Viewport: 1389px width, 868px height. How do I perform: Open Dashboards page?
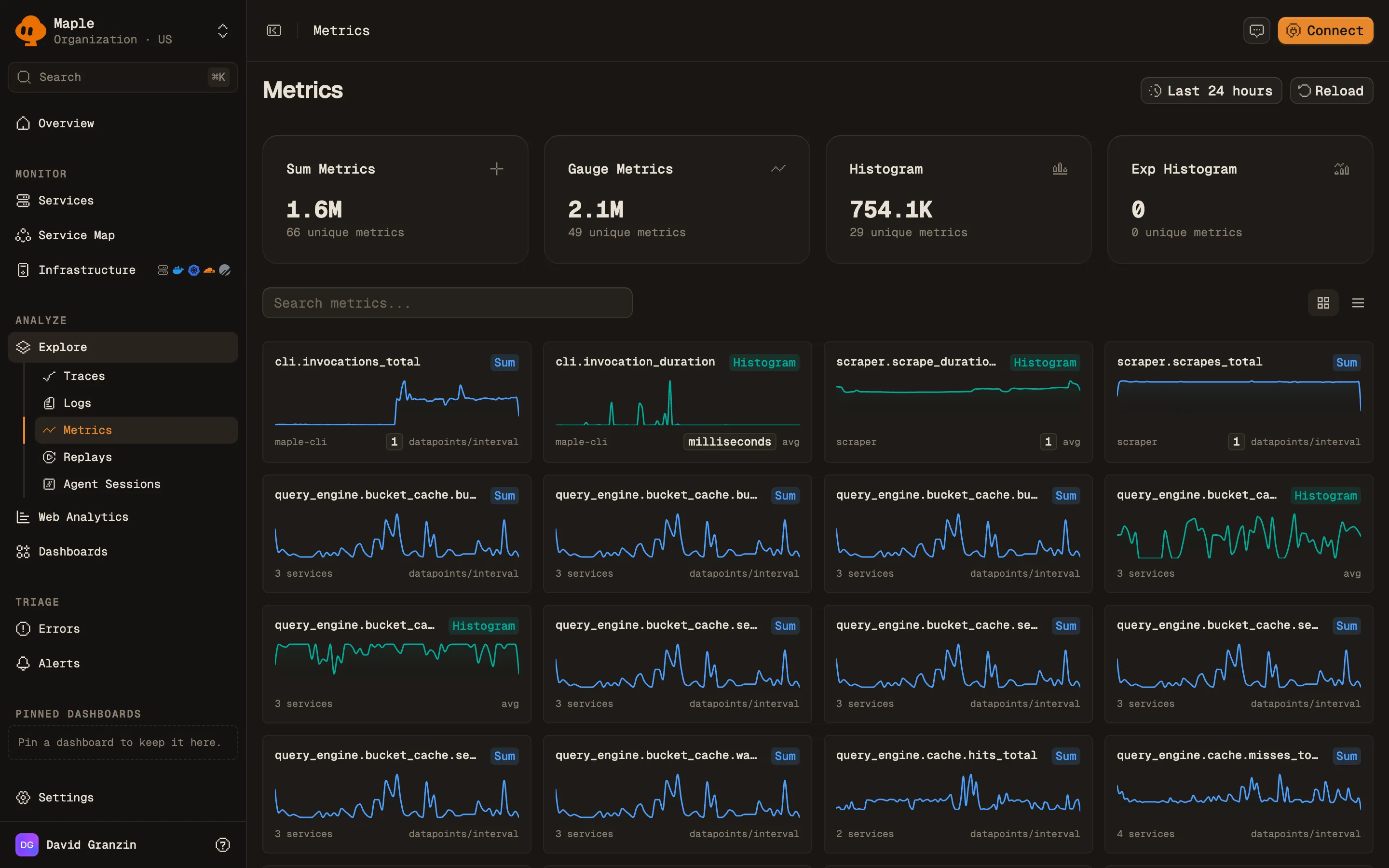pos(123,552)
